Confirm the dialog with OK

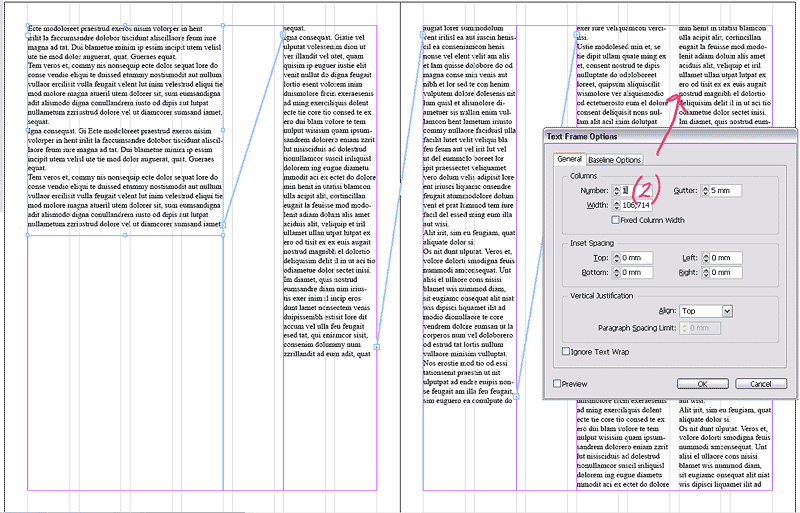pyautogui.click(x=703, y=384)
